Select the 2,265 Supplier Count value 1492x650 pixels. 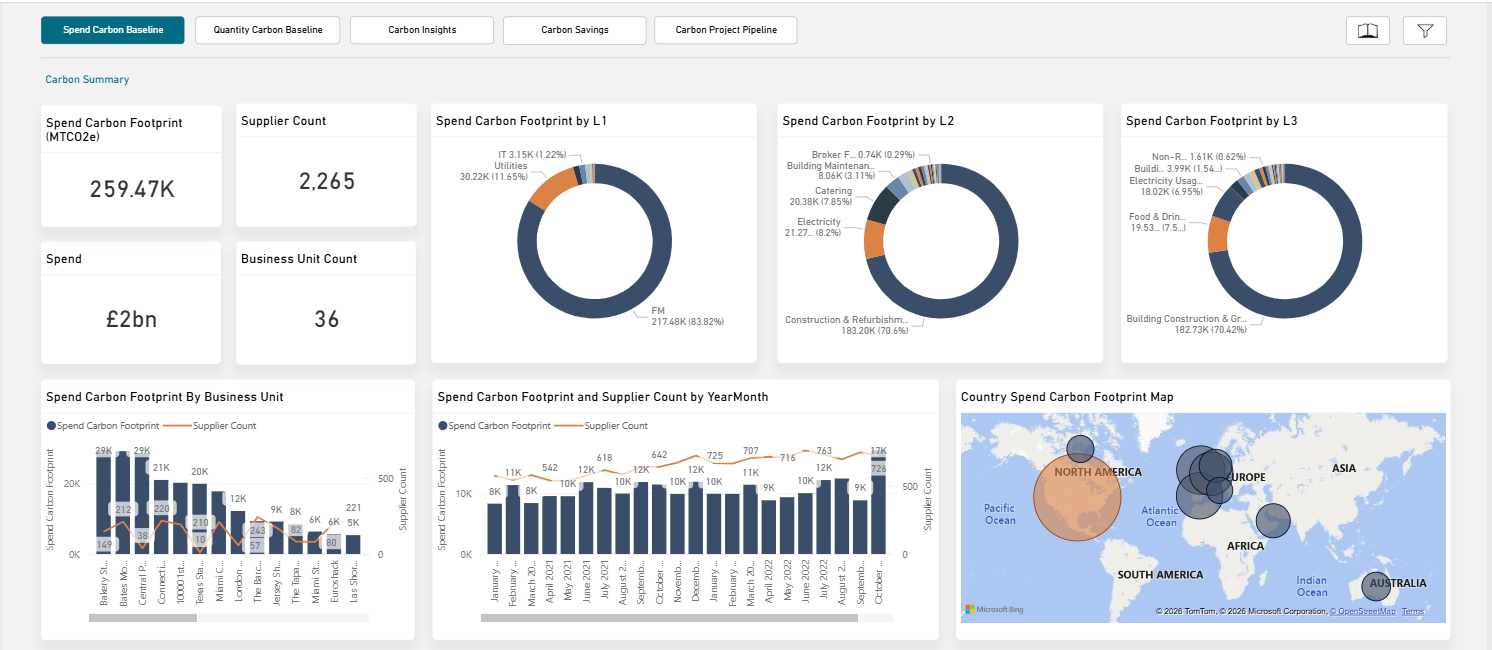coord(327,181)
